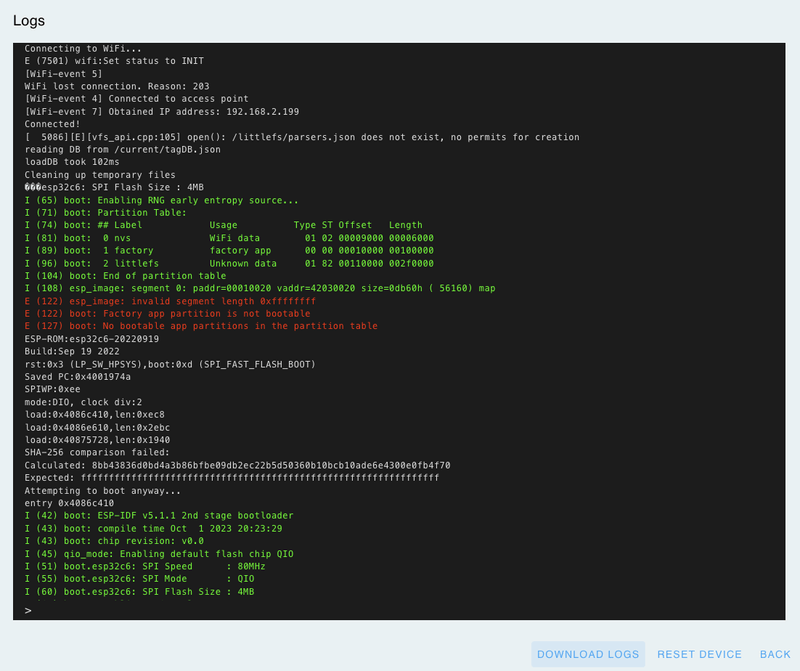Select the 'Connected!' log line
The width and height of the screenshot is (800, 671).
[52, 124]
